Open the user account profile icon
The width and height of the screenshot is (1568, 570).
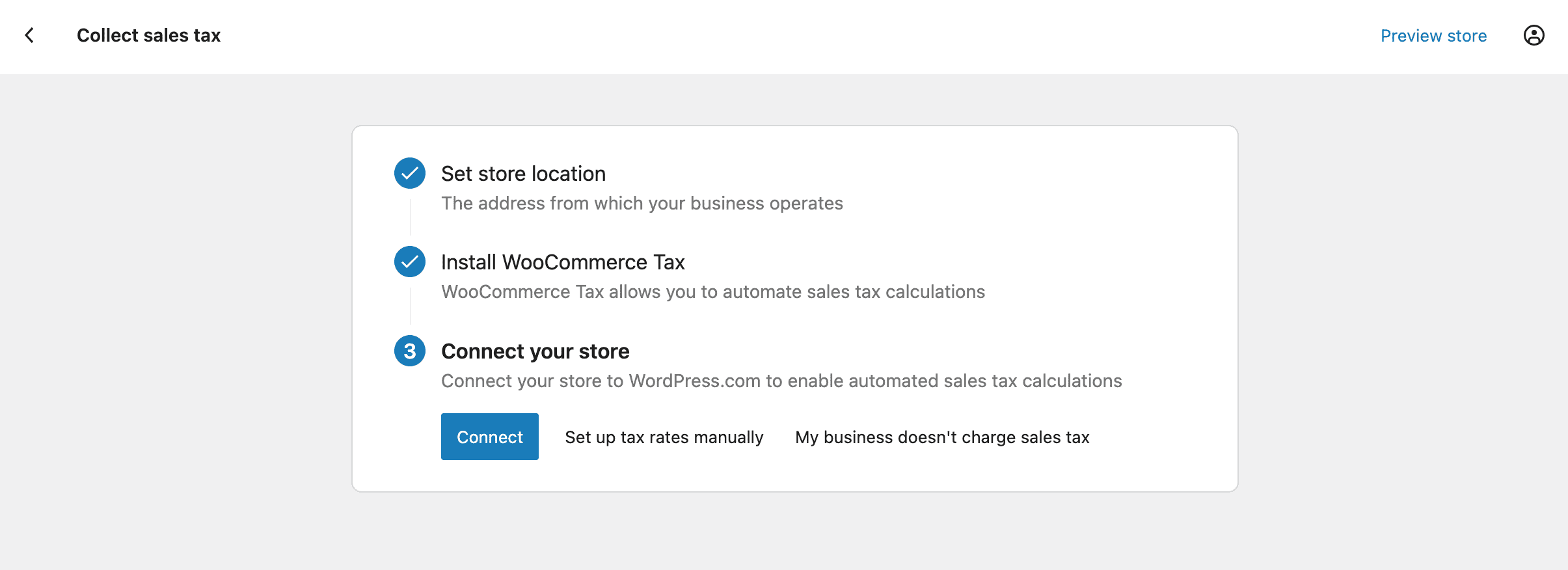click(x=1534, y=35)
